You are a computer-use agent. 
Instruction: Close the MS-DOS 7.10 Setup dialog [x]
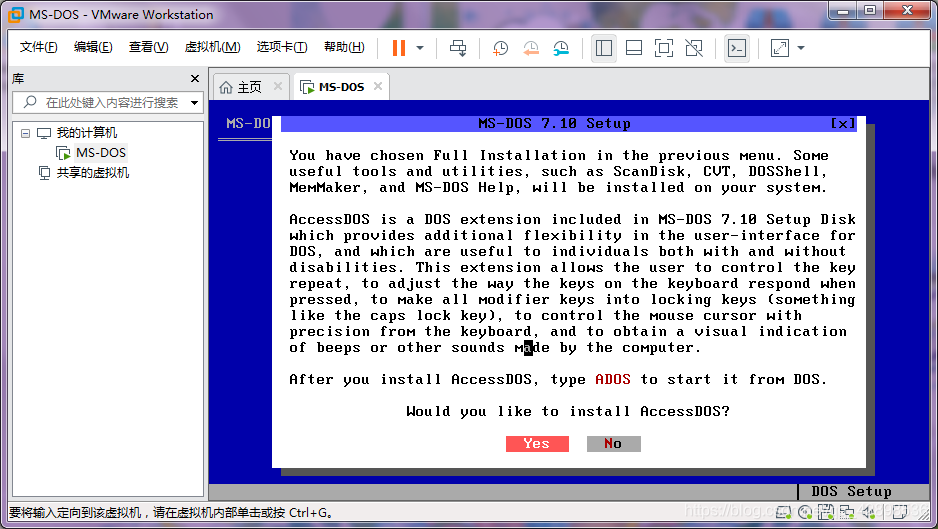[x=843, y=123]
